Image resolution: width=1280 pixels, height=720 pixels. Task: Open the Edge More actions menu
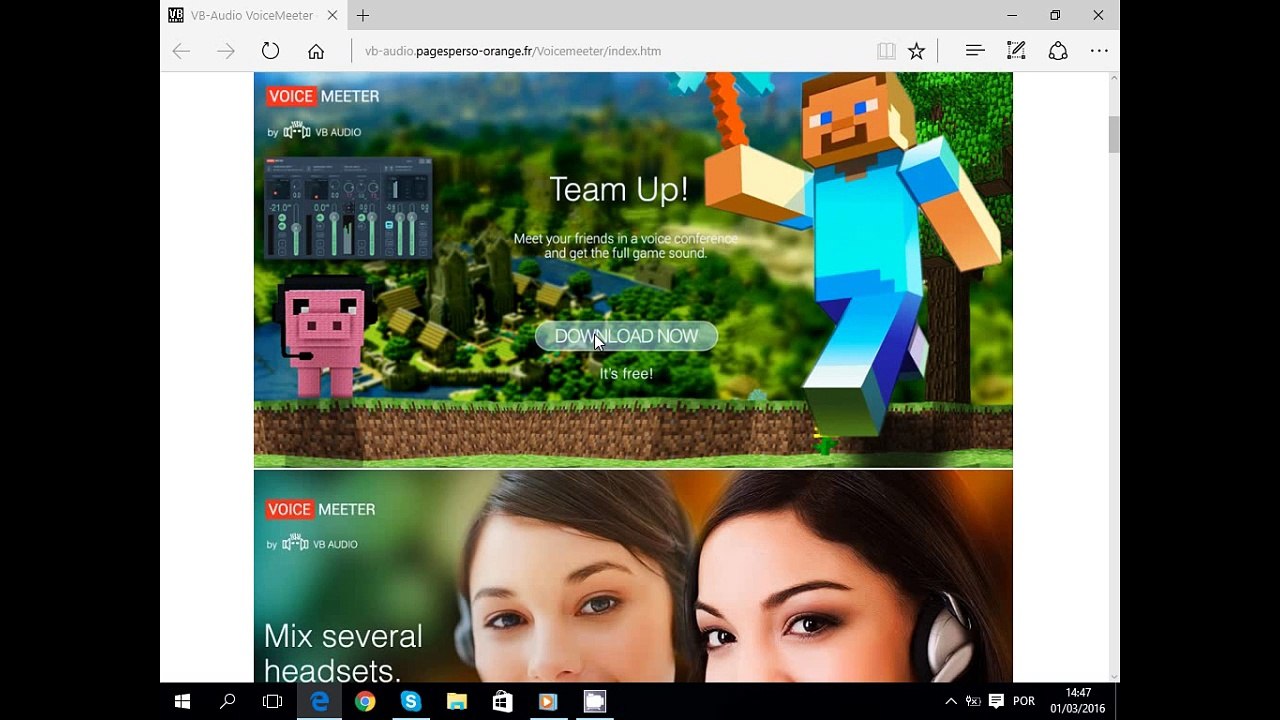1099,51
